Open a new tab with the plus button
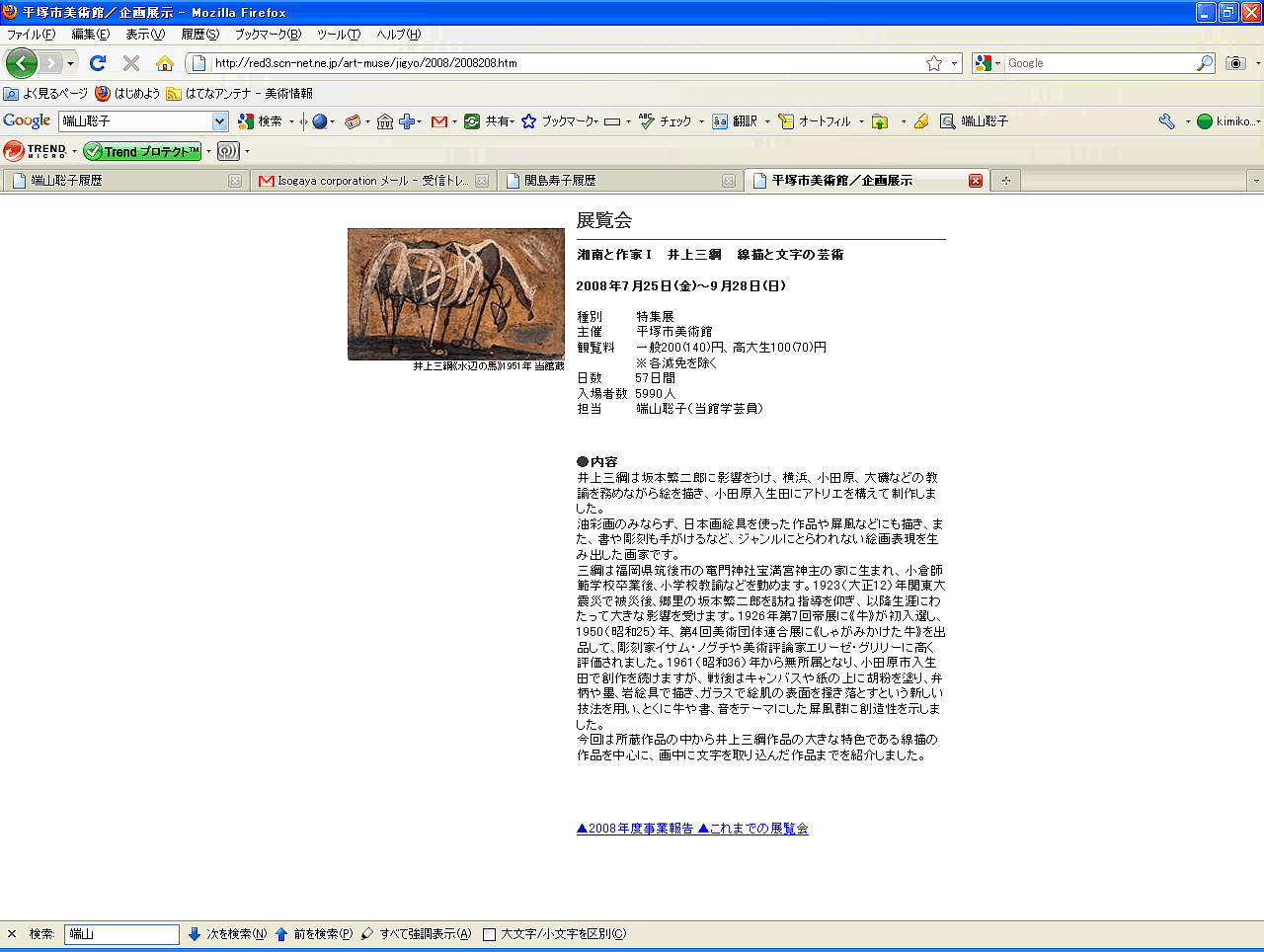This screenshot has width=1264, height=952. pos(1006,181)
